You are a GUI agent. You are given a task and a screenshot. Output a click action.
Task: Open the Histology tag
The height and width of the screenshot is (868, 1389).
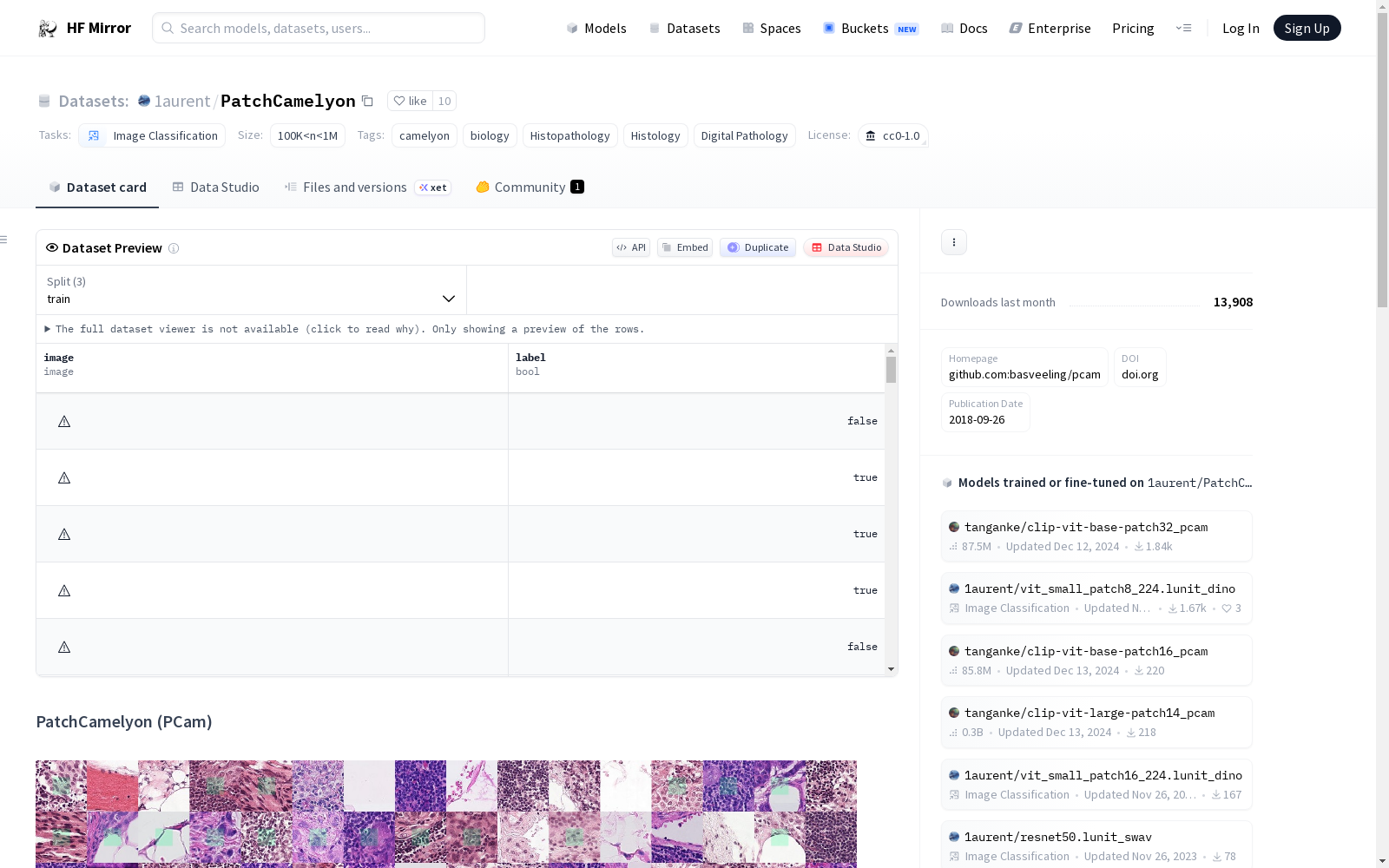(x=655, y=135)
